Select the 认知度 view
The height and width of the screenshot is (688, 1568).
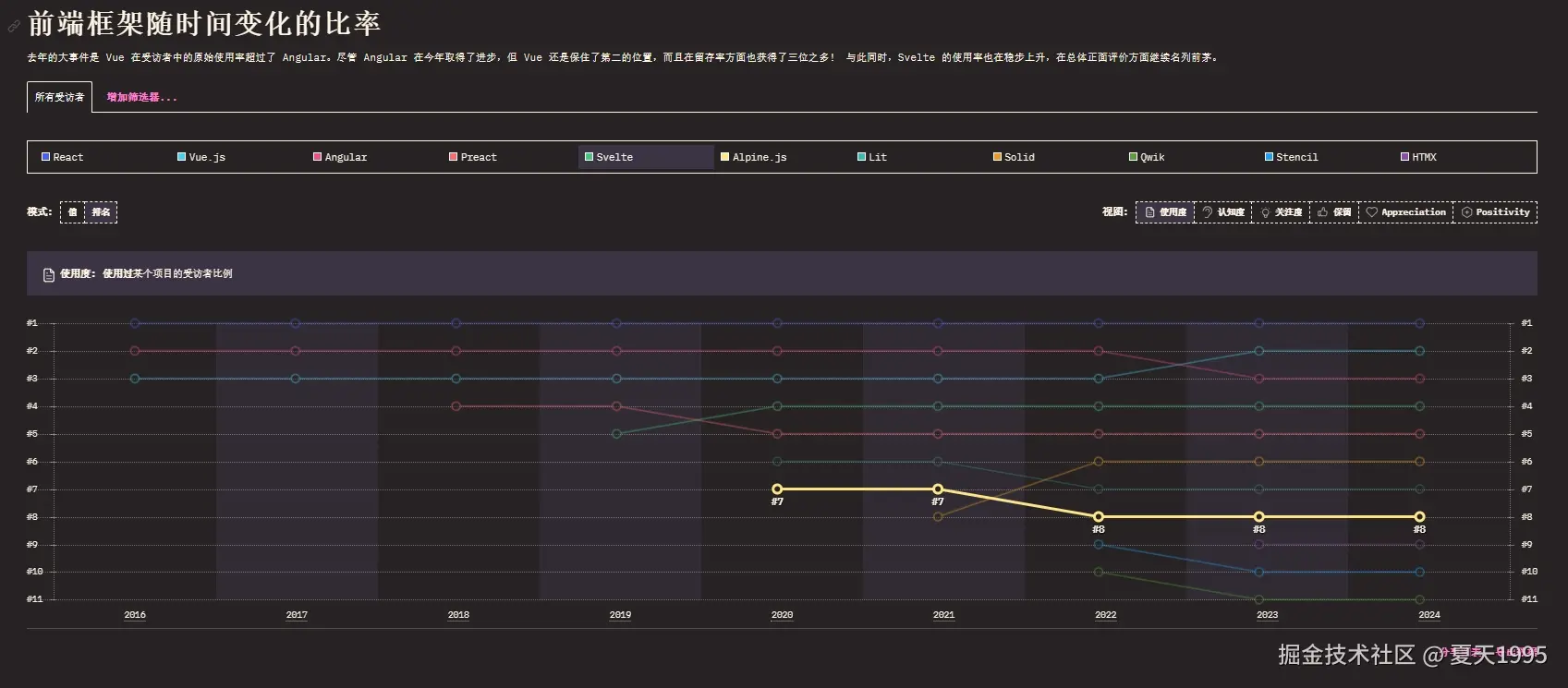point(1222,212)
